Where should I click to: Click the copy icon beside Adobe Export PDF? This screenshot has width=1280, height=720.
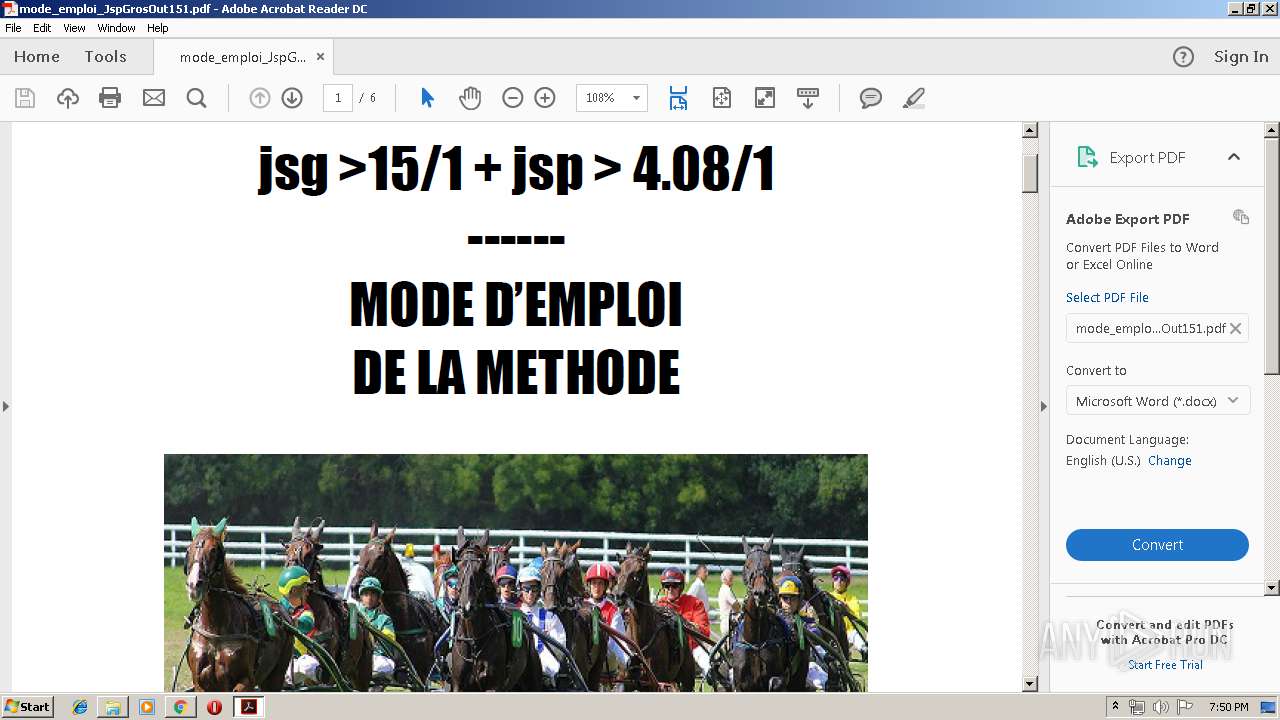[1240, 217]
